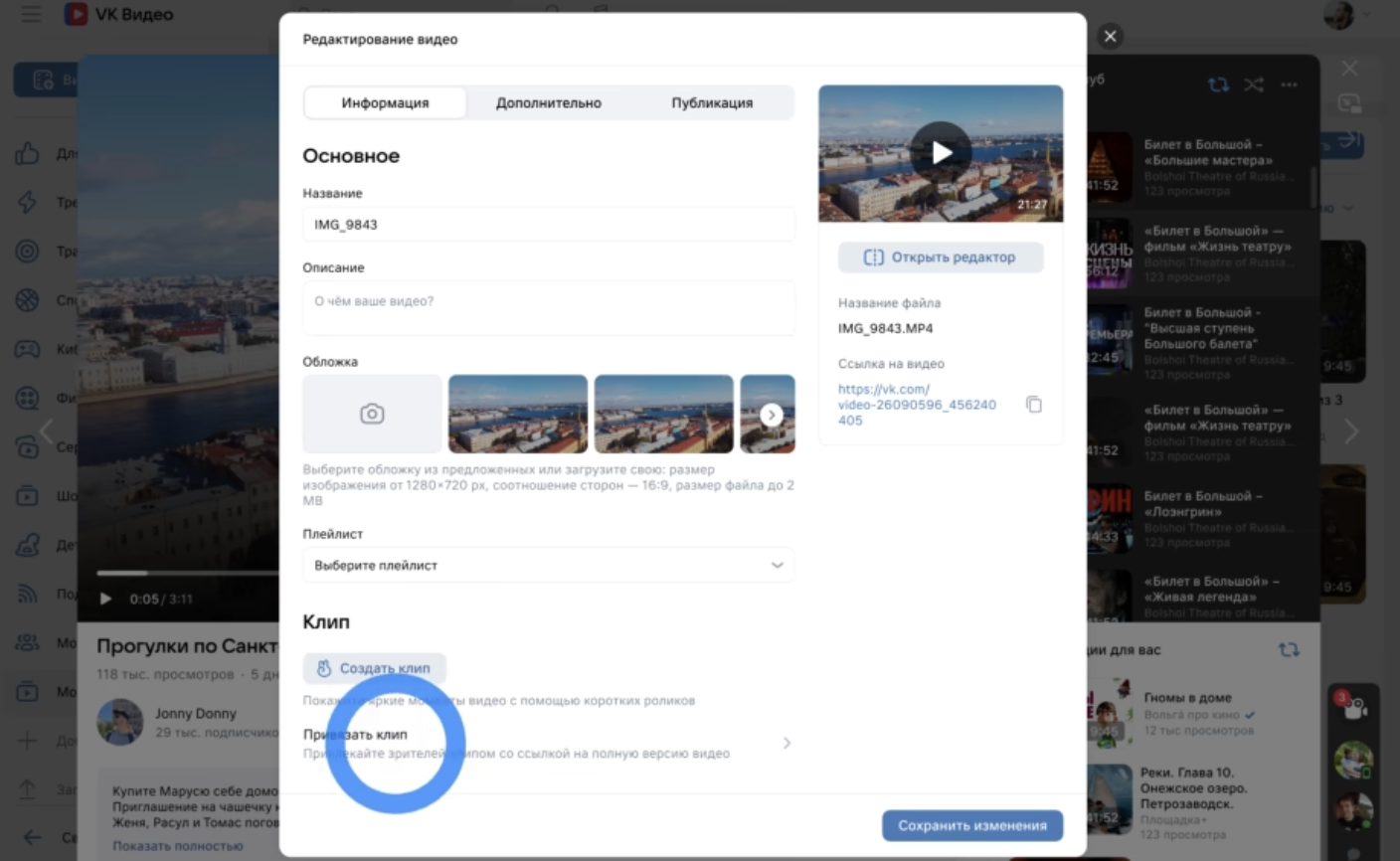1400x861 pixels.
Task: Open Jonny Donny channel name
Action: (x=196, y=714)
